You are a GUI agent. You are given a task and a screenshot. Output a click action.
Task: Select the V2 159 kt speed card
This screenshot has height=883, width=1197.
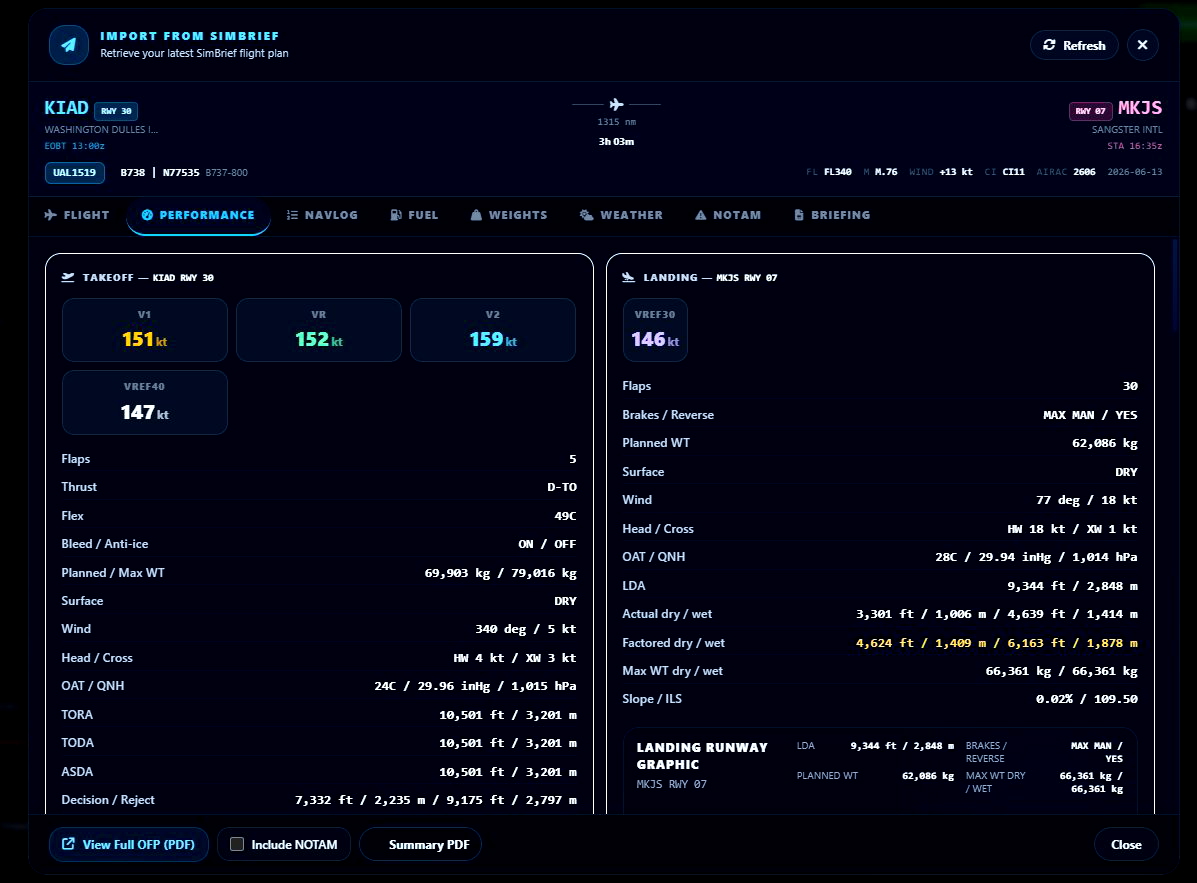(x=493, y=330)
